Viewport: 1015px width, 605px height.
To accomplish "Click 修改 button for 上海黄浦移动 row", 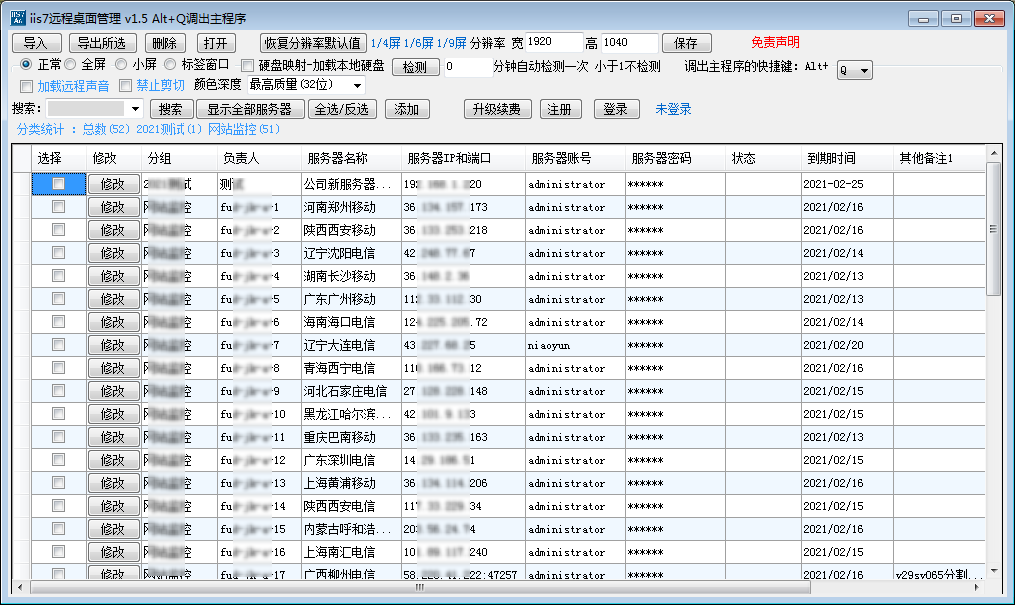I will pyautogui.click(x=113, y=483).
